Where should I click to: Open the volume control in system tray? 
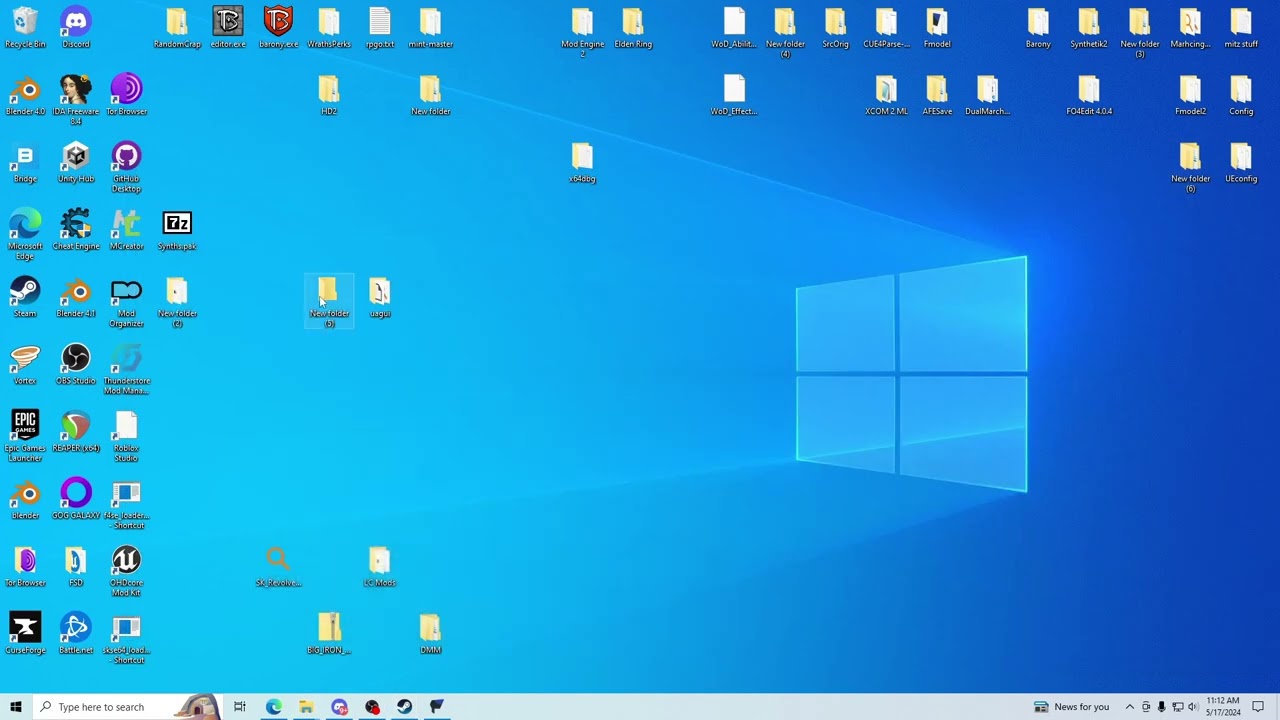tap(1192, 707)
